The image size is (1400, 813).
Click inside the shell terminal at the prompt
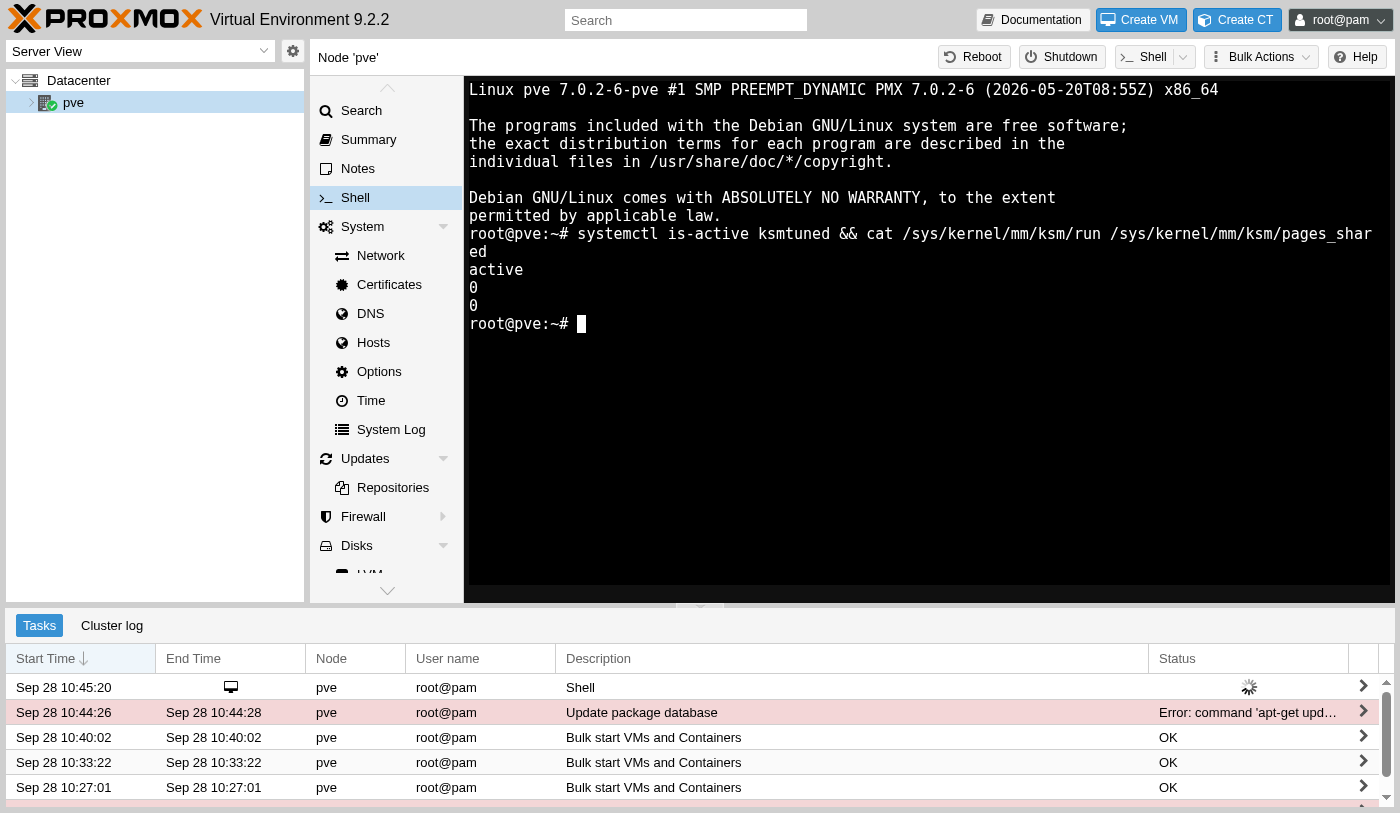(x=581, y=324)
